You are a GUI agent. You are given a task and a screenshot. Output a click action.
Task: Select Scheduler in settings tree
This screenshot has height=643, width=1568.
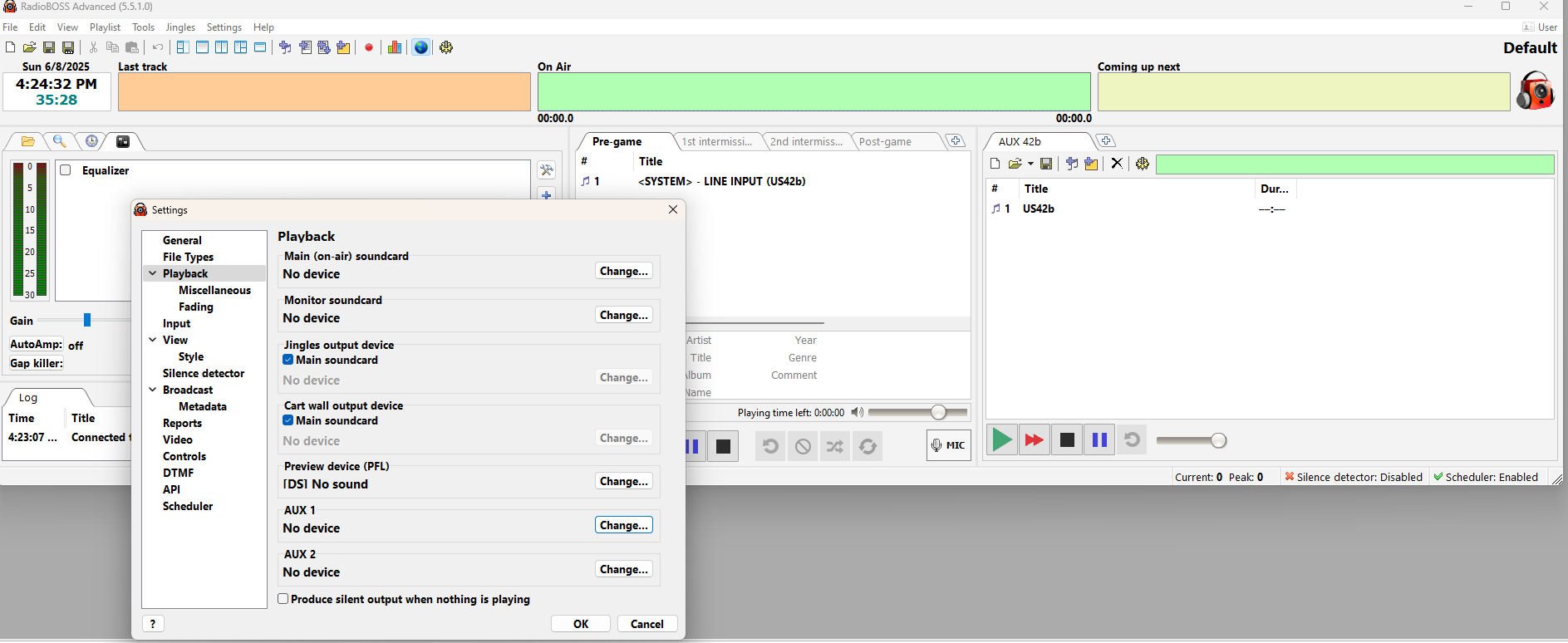(x=188, y=506)
